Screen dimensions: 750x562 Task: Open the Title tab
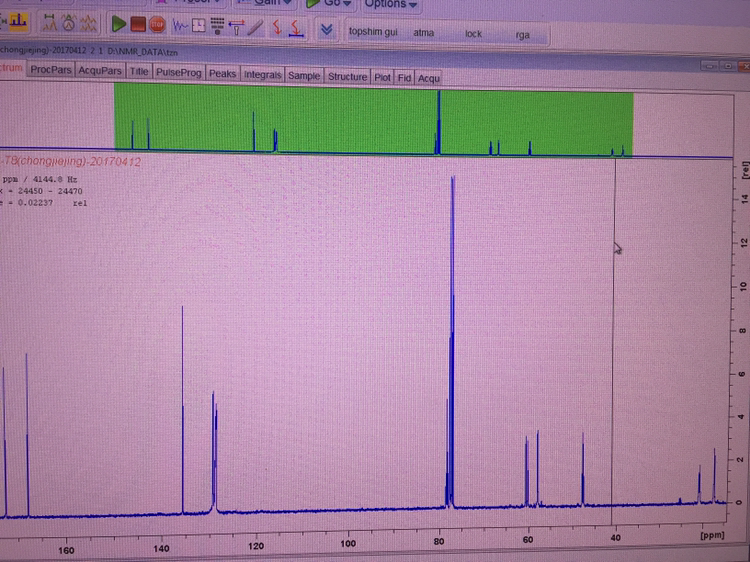[139, 72]
